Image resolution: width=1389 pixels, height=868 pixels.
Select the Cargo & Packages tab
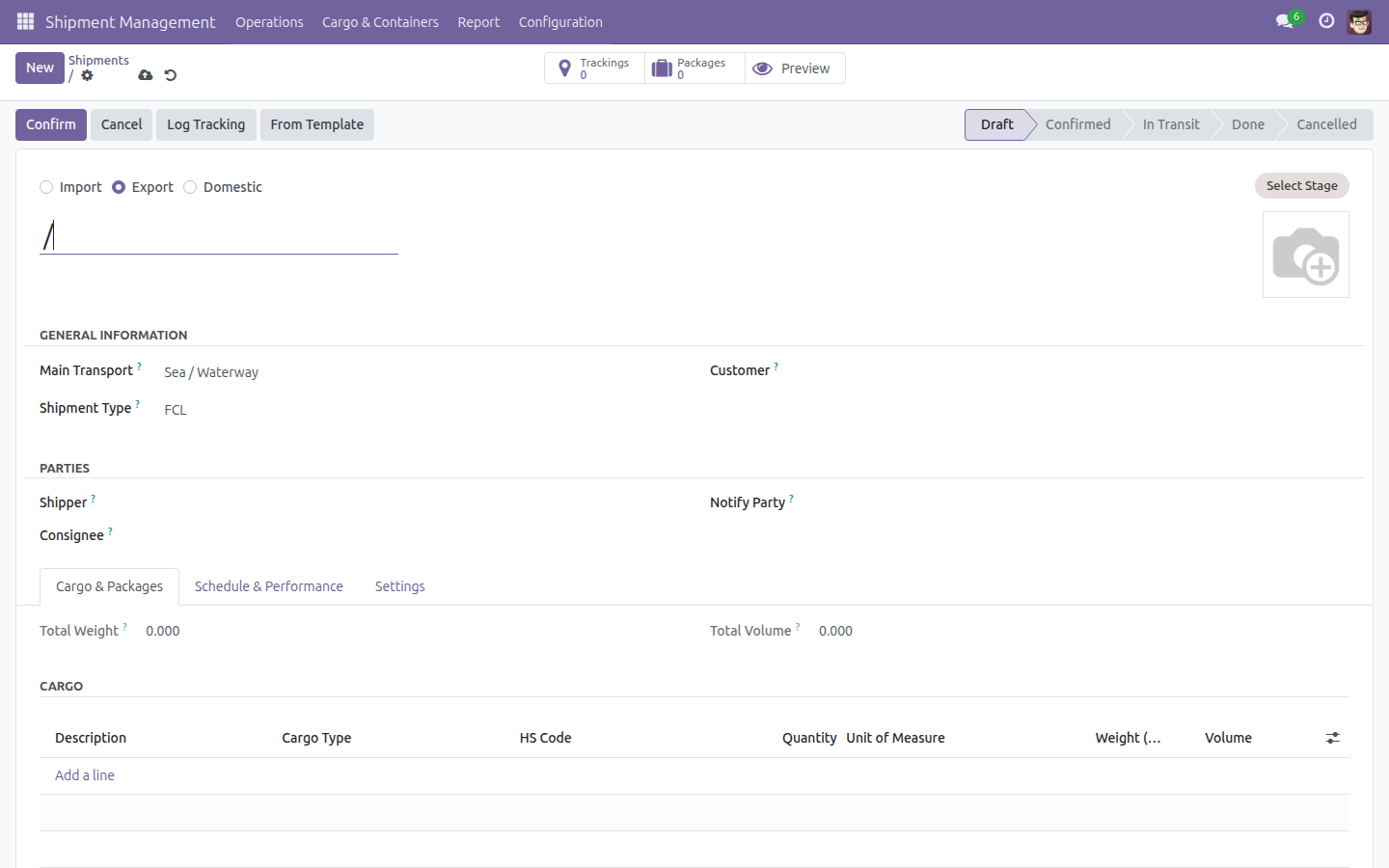click(109, 586)
